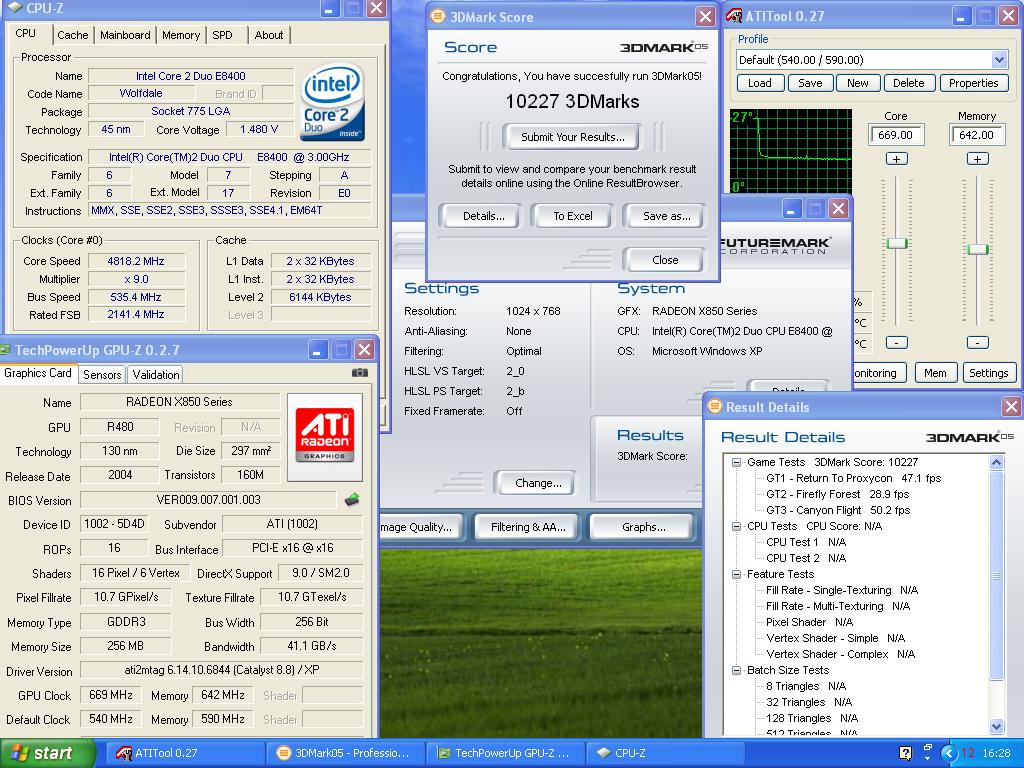Click the taskbar clock showing 16:28
Viewport: 1024px width, 768px height.
point(997,753)
